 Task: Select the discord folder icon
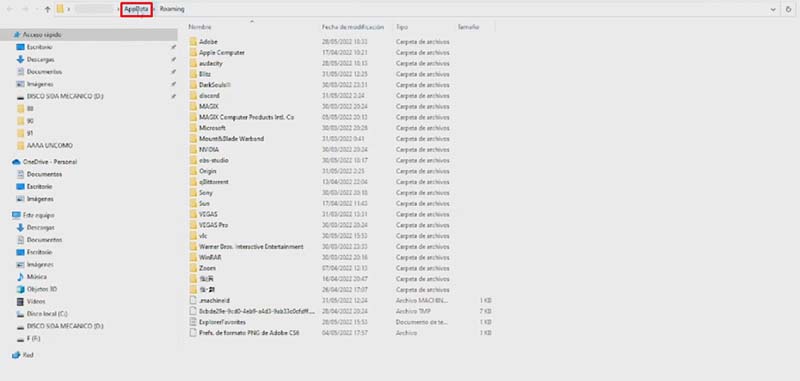pyautogui.click(x=193, y=95)
